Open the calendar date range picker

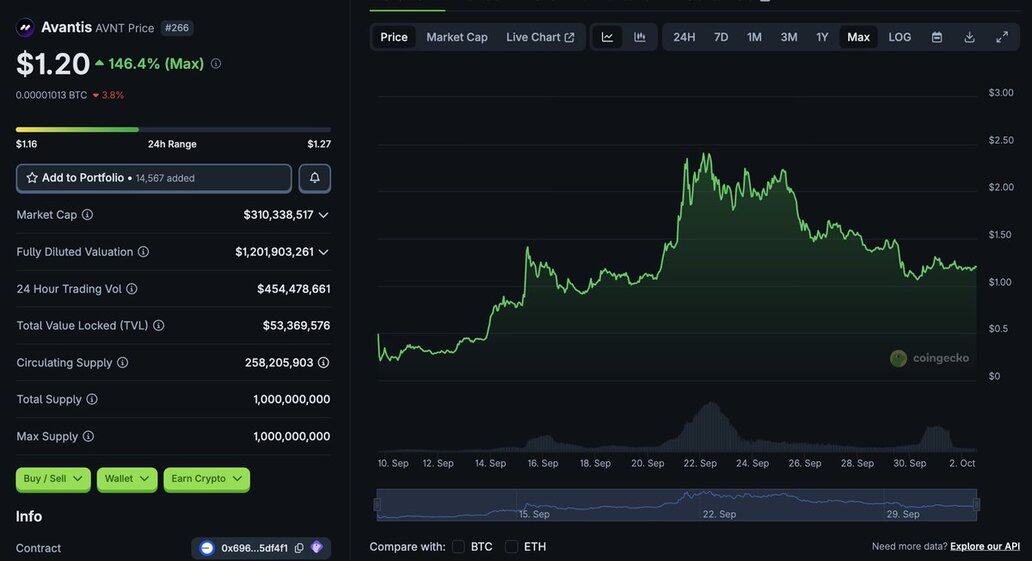pos(937,37)
